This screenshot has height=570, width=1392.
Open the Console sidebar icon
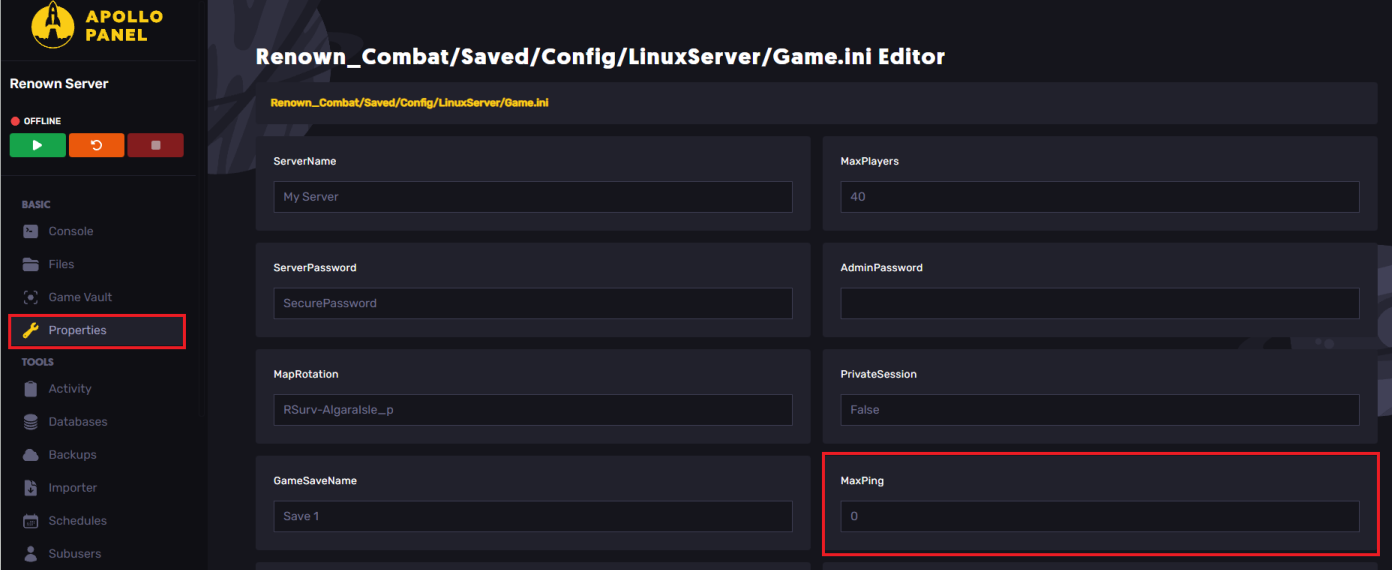pyautogui.click(x=30, y=231)
